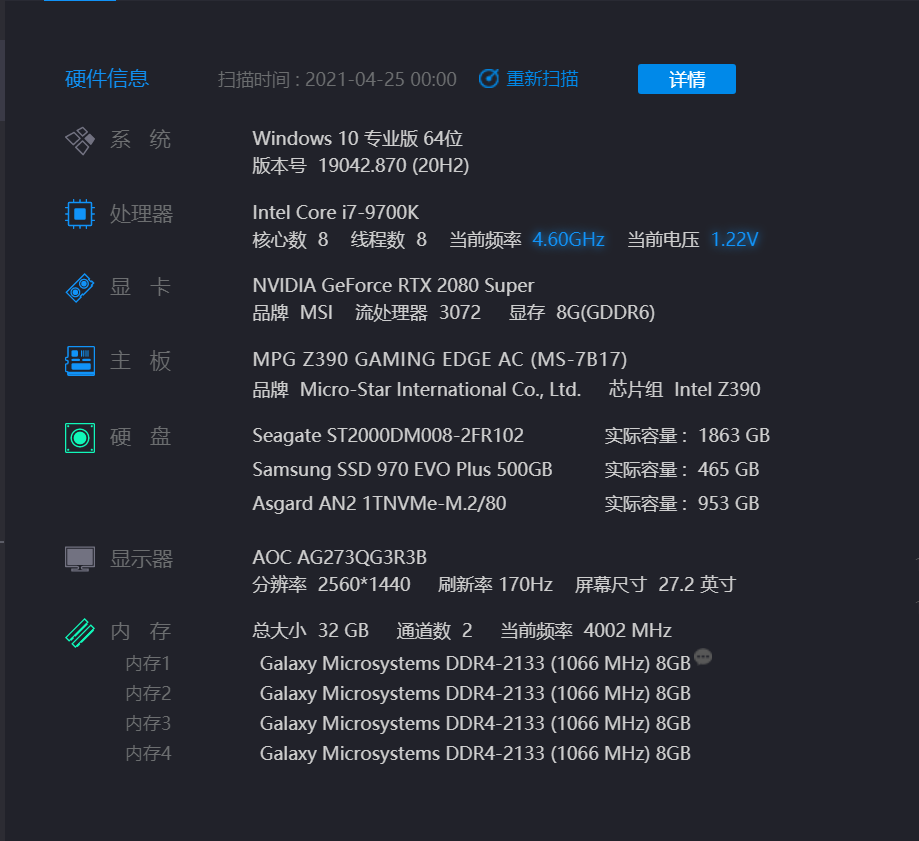
Task: Click the refresh rate 170Hz text
Action: click(x=495, y=585)
